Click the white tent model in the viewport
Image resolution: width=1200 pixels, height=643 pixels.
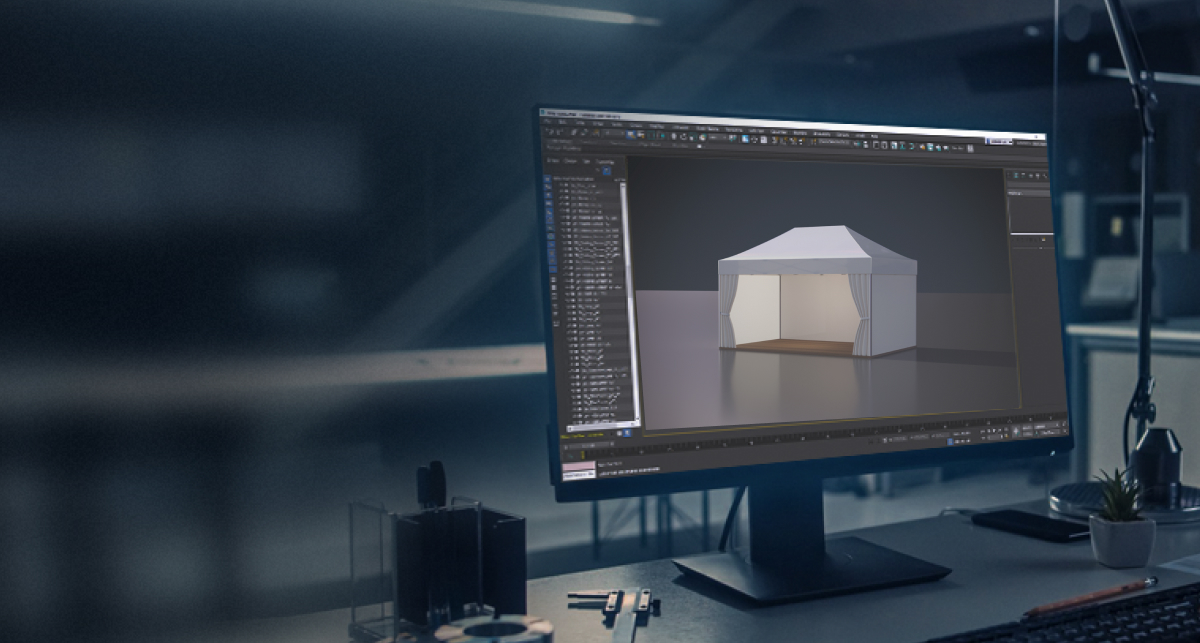pyautogui.click(x=818, y=290)
